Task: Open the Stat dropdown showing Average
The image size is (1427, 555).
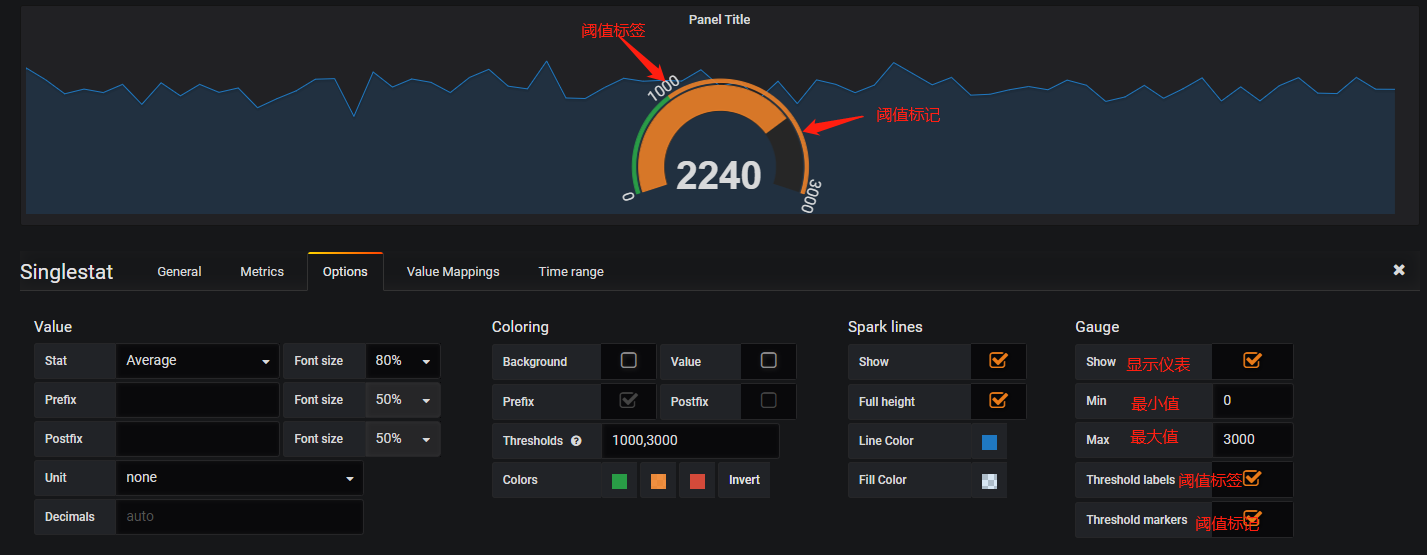Action: coord(198,361)
